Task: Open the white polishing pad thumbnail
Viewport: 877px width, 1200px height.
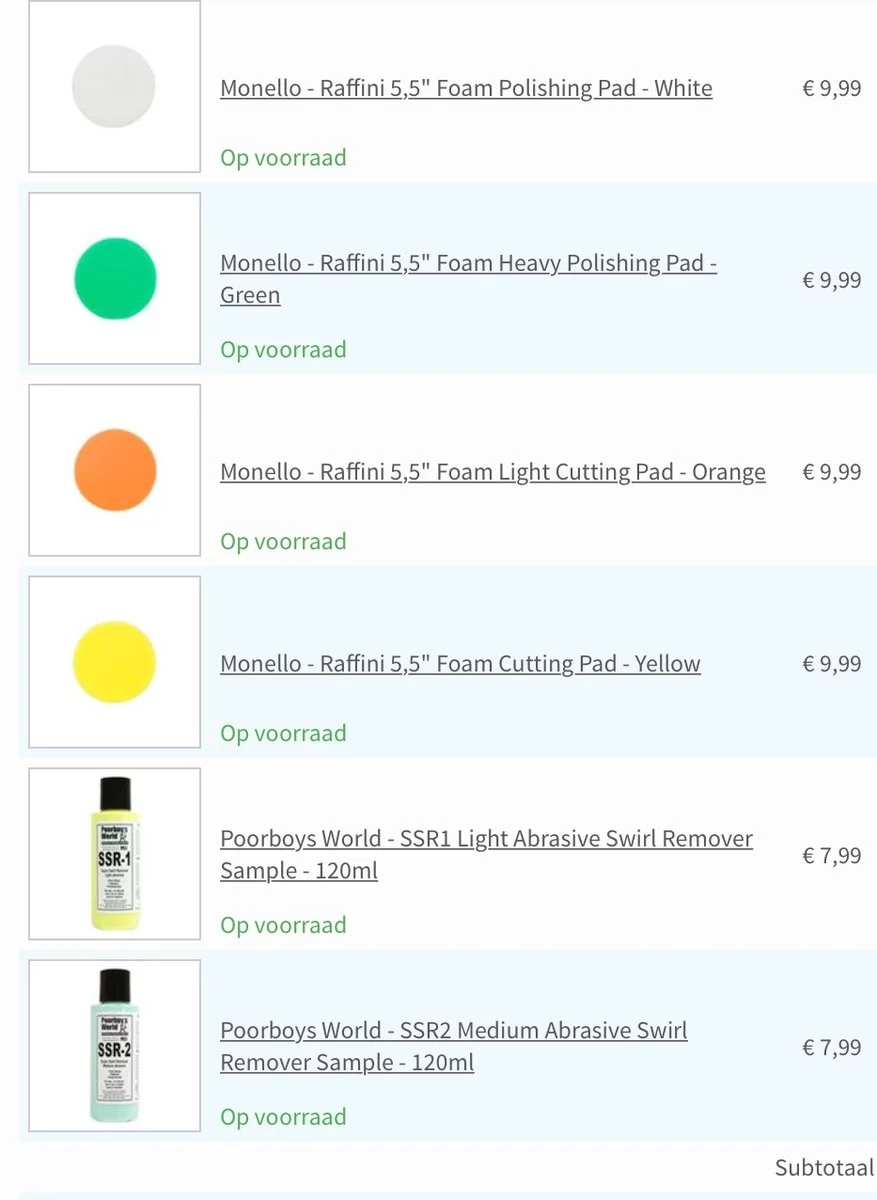Action: (x=114, y=87)
